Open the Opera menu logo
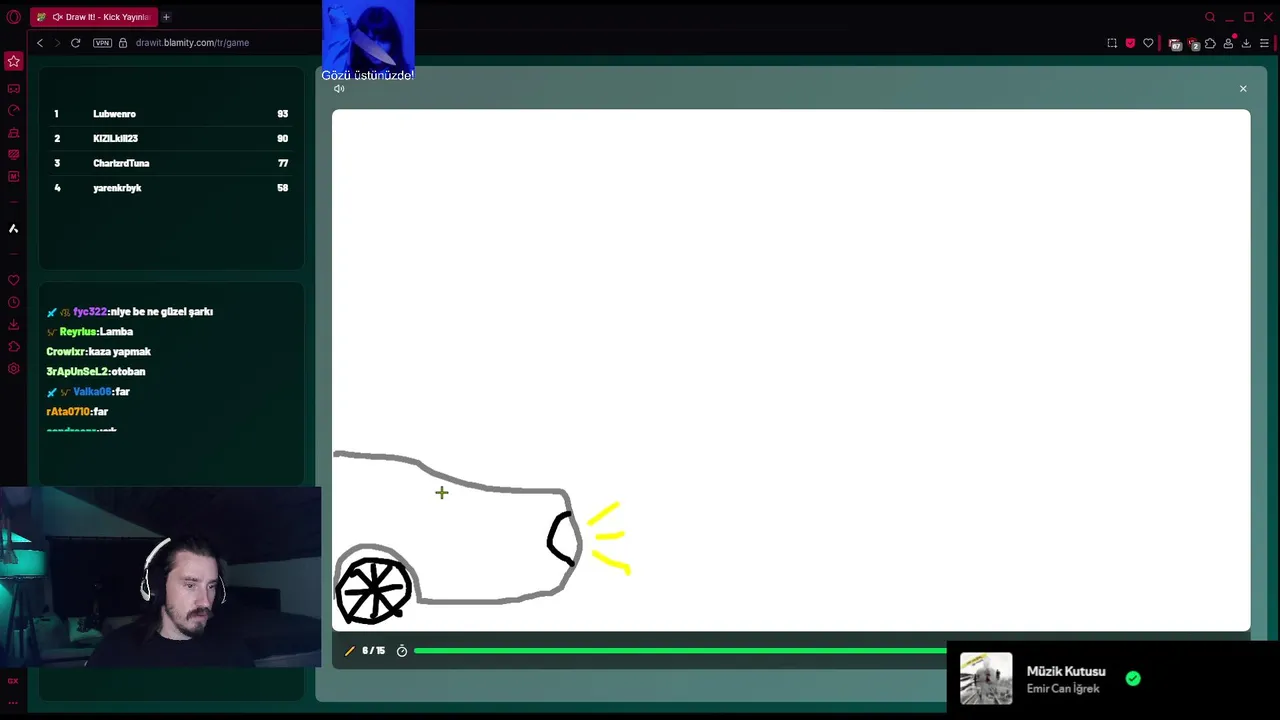The height and width of the screenshot is (720, 1280). coord(13,17)
